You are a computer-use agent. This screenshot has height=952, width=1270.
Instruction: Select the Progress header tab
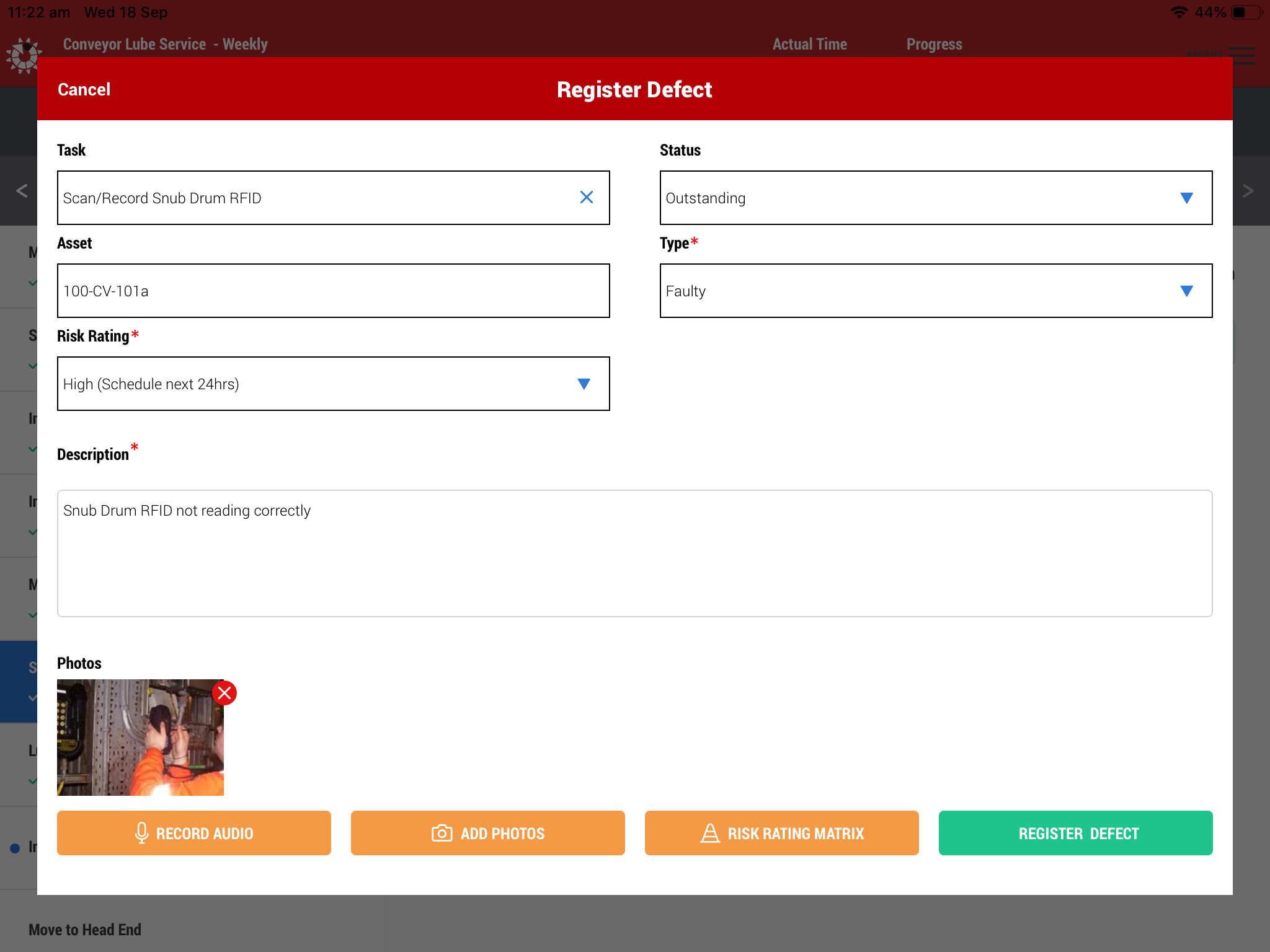934,44
